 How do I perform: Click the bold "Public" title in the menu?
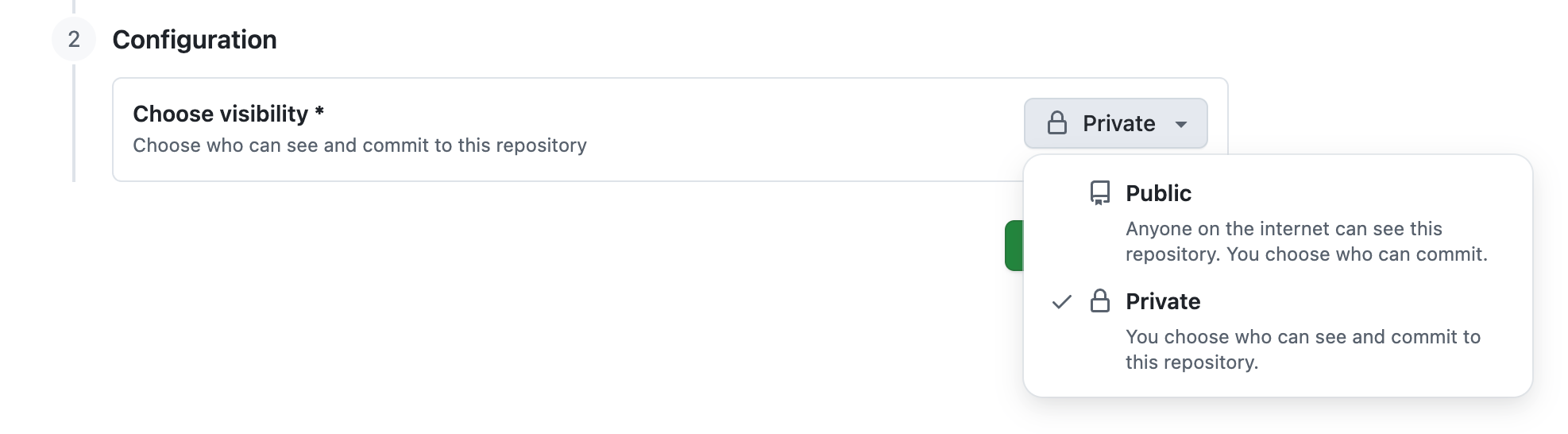pyautogui.click(x=1158, y=193)
